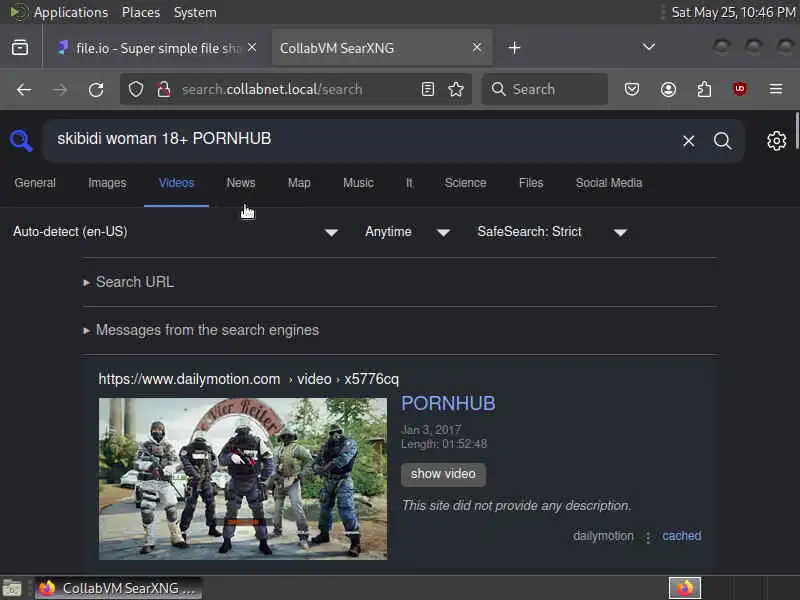
Task: Clear the search query with X
Action: (x=688, y=141)
